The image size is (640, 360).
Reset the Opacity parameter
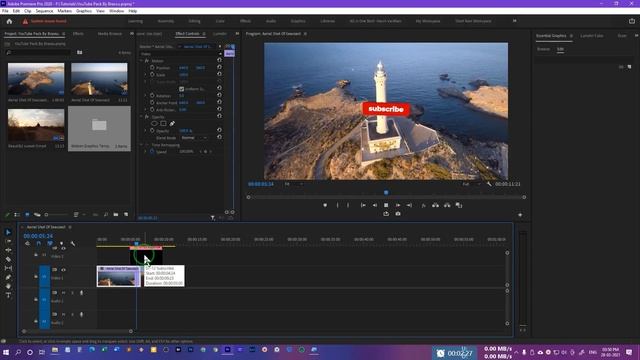[219, 131]
